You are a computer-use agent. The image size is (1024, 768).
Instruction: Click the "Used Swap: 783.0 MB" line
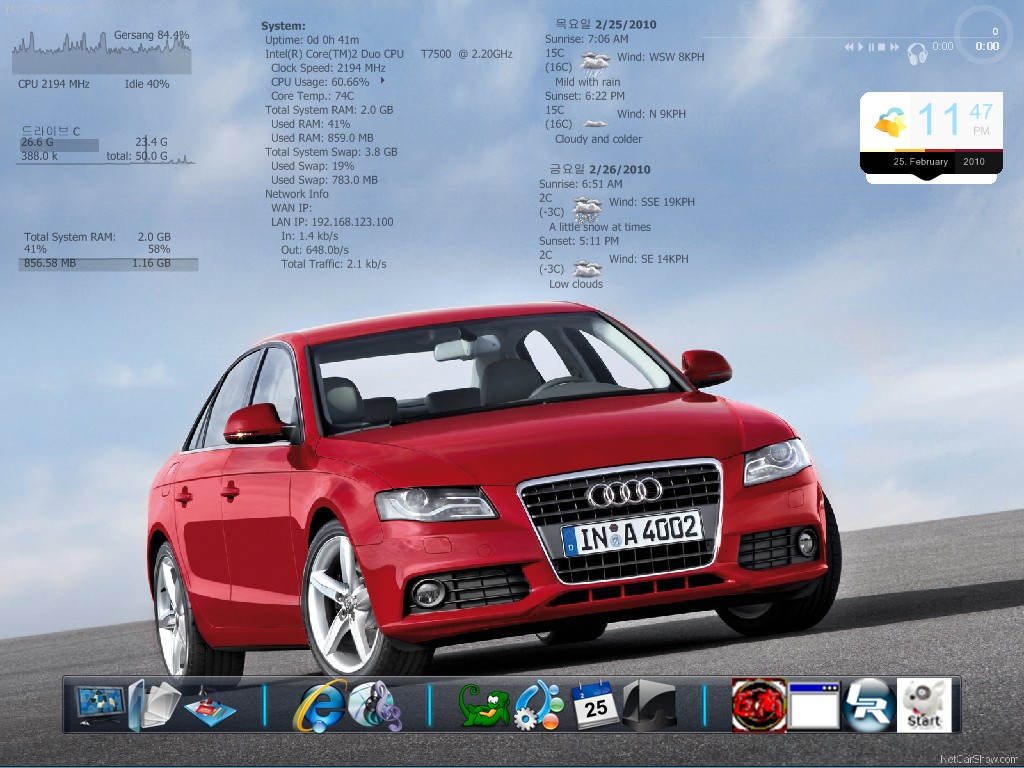click(325, 180)
